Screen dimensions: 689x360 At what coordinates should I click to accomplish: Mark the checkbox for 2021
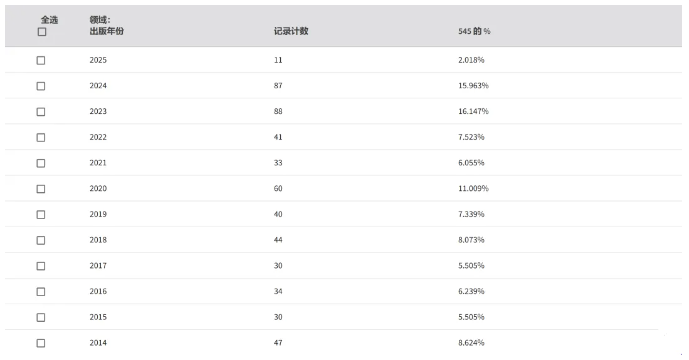pyautogui.click(x=41, y=163)
